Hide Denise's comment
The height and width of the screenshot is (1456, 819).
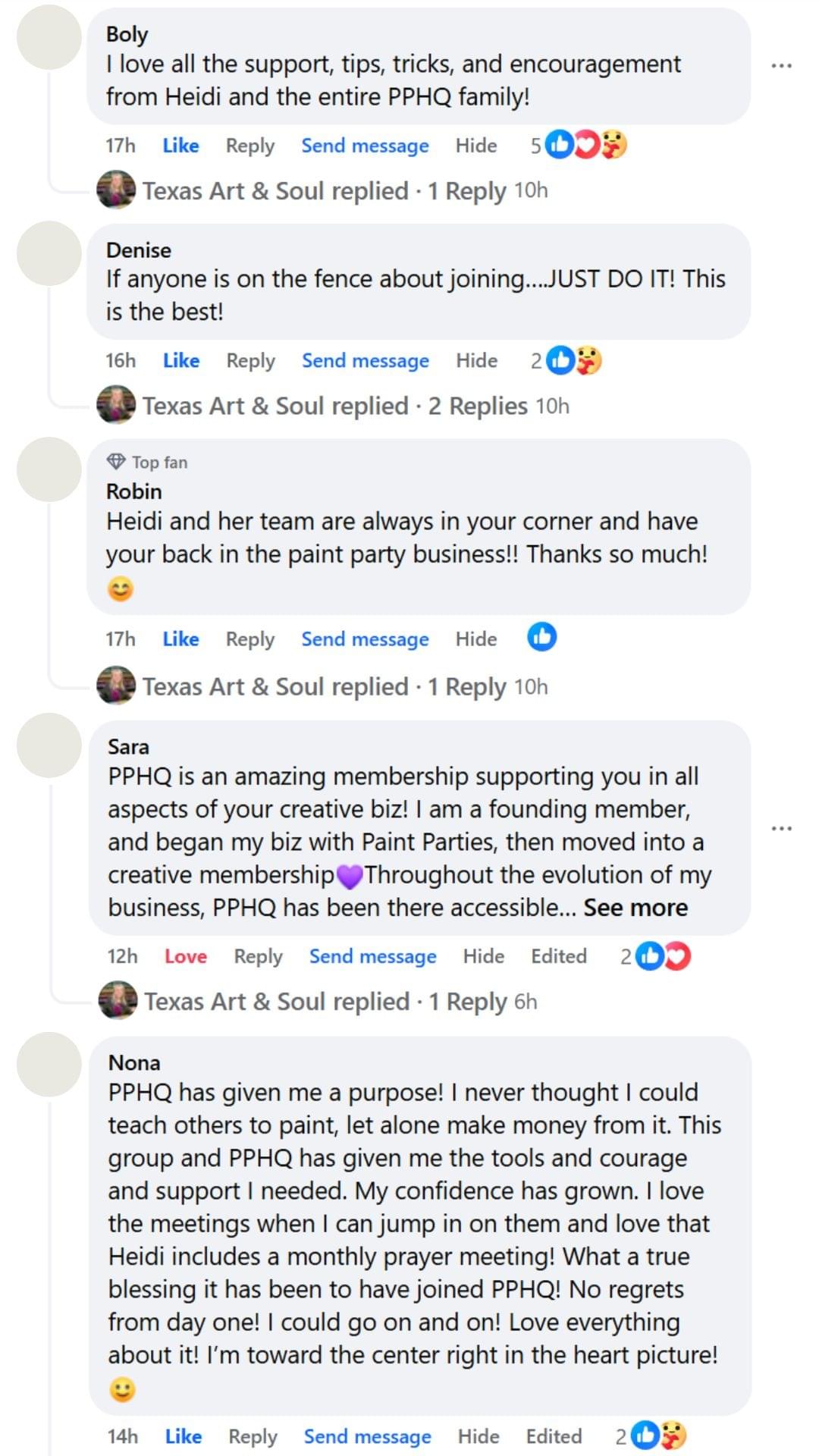(x=476, y=360)
